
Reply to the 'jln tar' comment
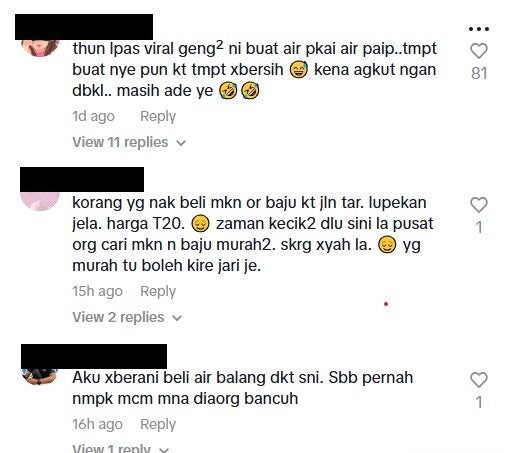158,291
